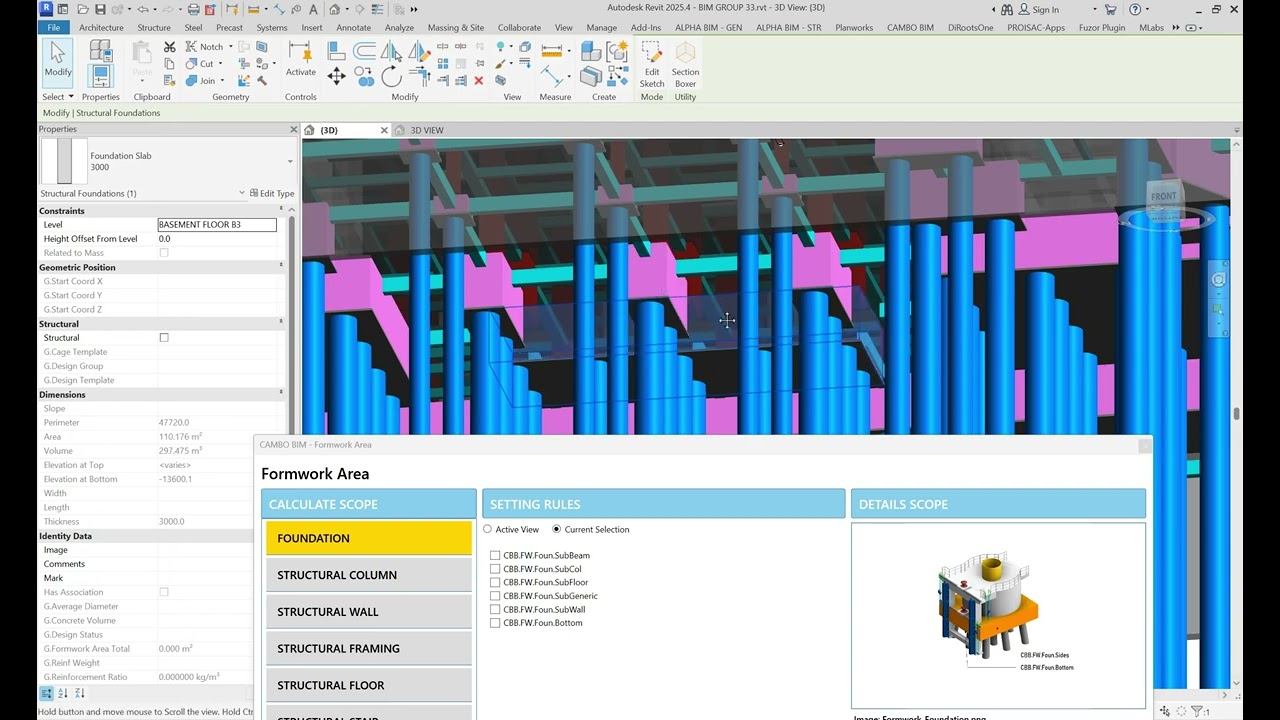Check CBB.FW.Foun.SubBeam checkbox
Viewport: 1280px width, 720px height.
tap(495, 555)
